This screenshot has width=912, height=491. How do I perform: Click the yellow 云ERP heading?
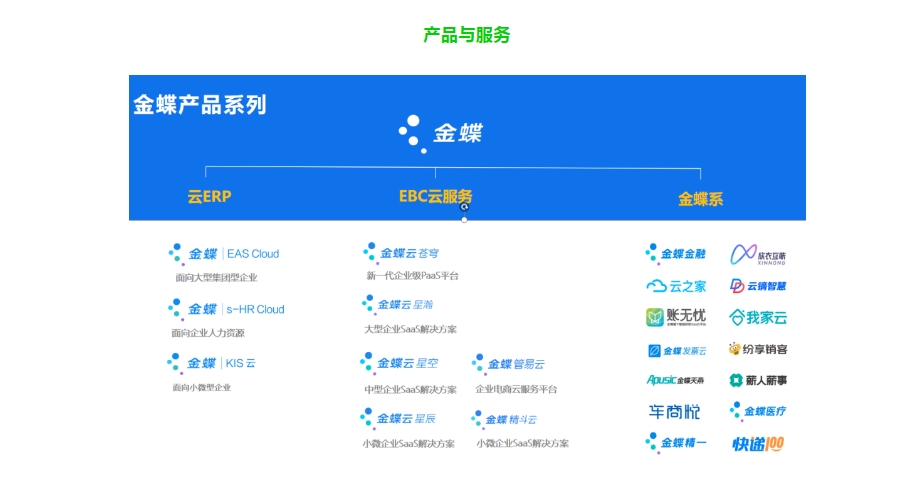pyautogui.click(x=209, y=197)
